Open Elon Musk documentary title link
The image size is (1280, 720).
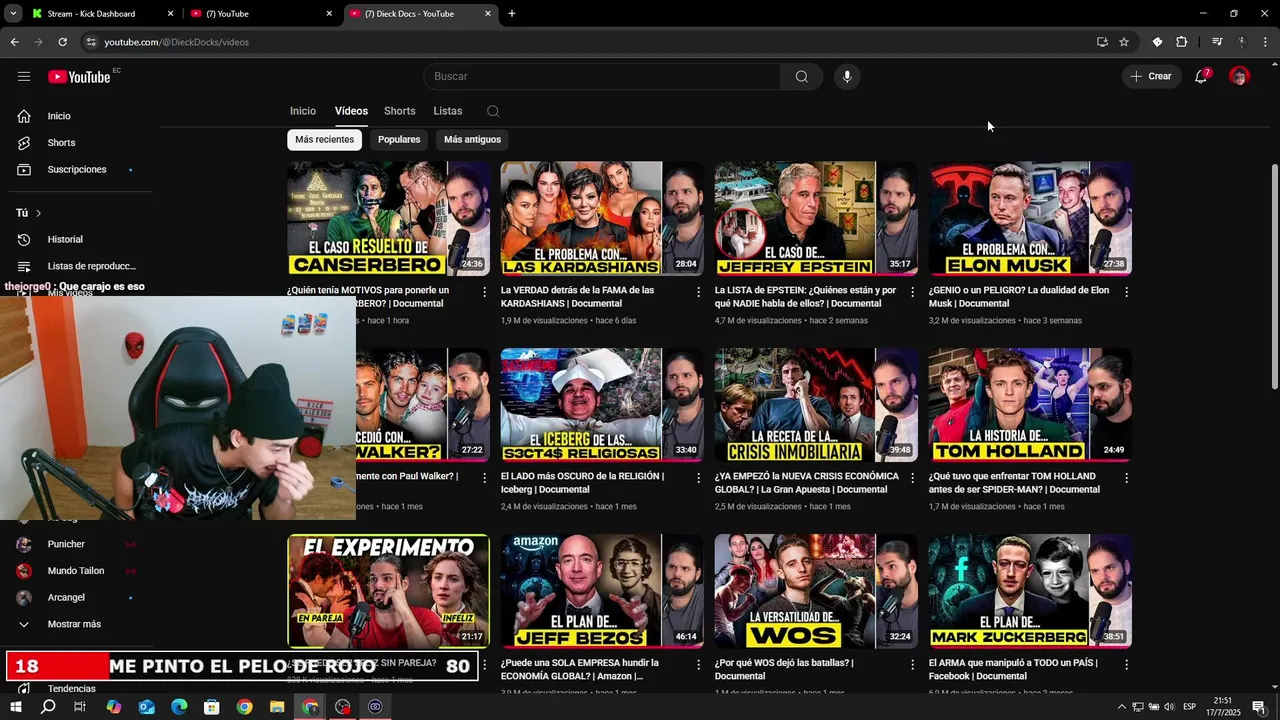tap(1018, 297)
